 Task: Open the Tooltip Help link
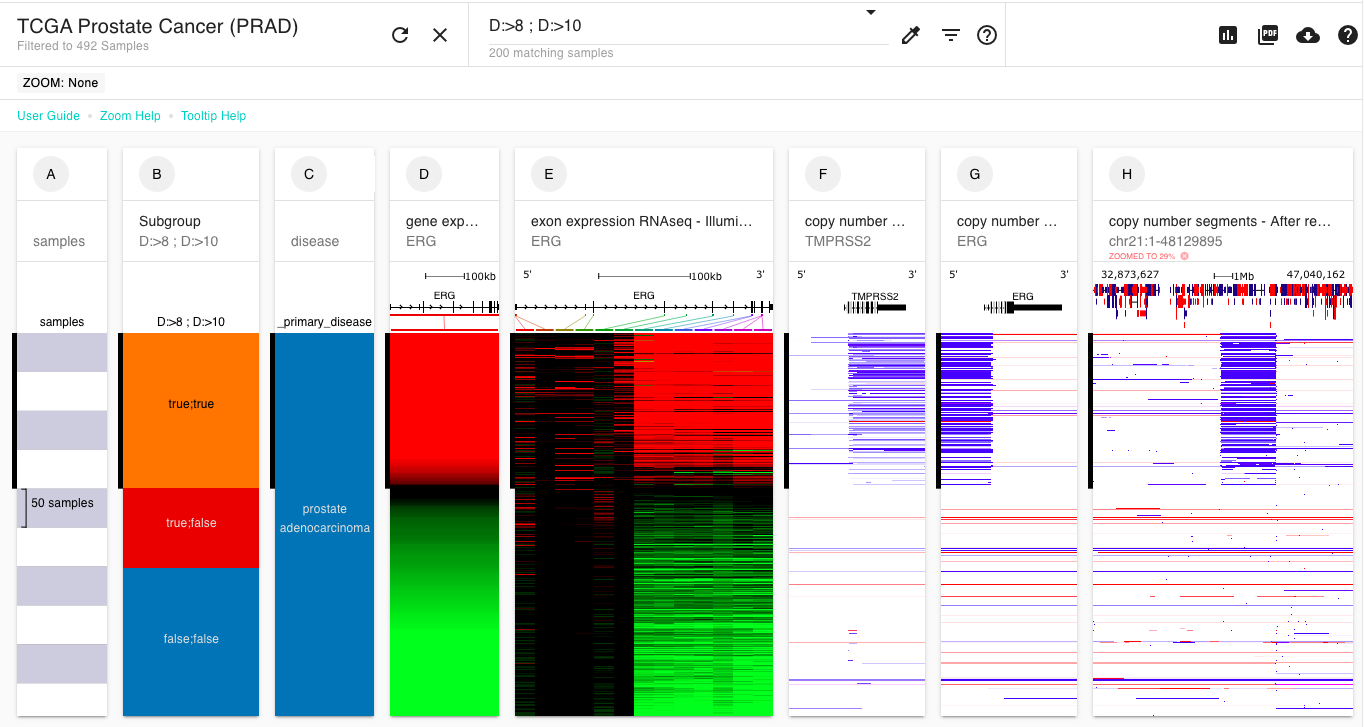(213, 116)
